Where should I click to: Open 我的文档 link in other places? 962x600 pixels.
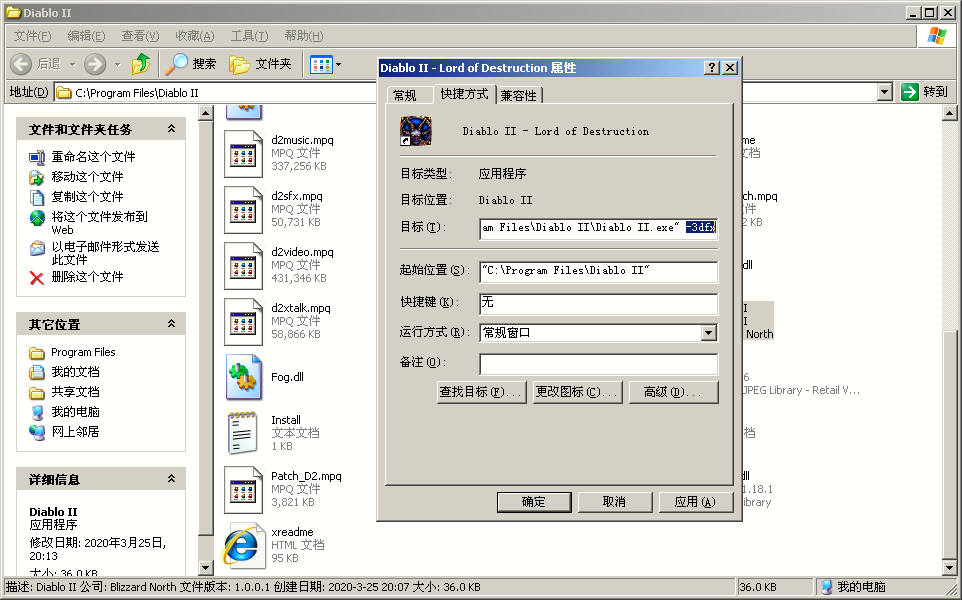click(75, 372)
